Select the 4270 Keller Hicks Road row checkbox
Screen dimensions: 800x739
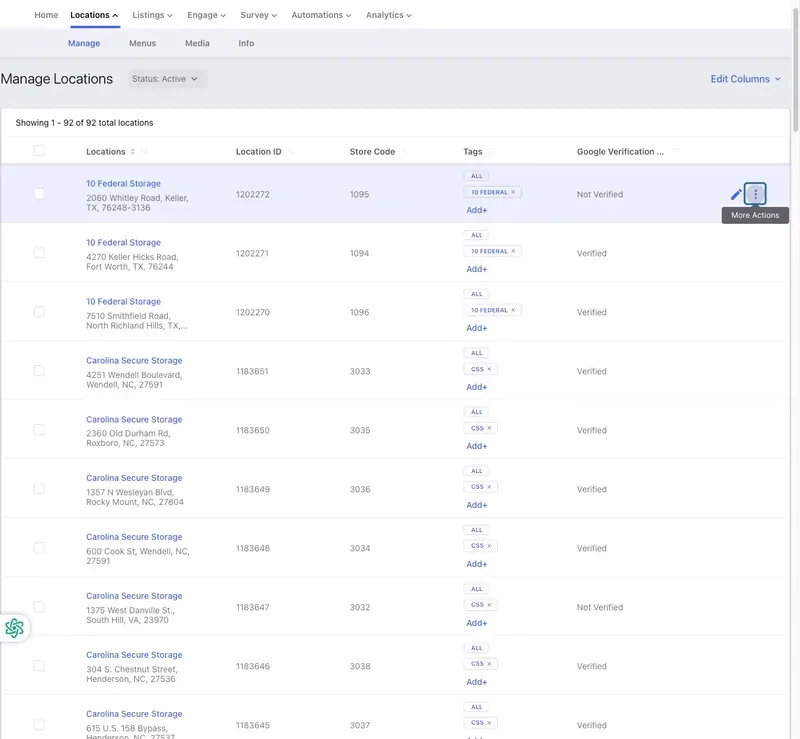pyautogui.click(x=39, y=253)
